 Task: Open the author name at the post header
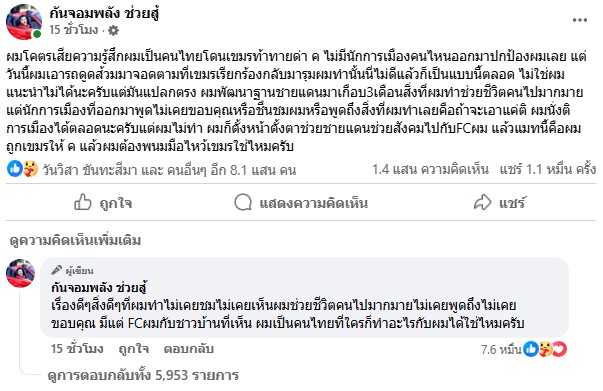[104, 14]
